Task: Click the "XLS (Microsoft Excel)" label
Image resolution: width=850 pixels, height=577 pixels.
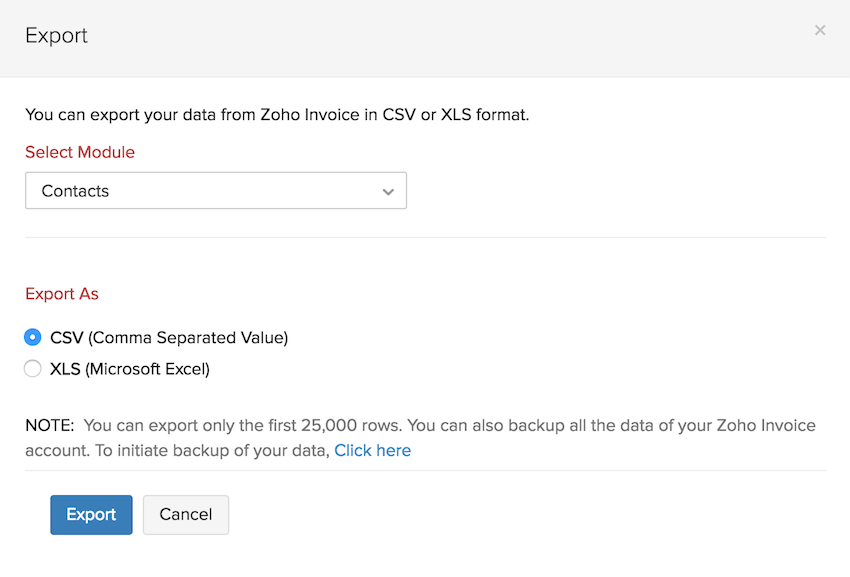Action: click(130, 369)
